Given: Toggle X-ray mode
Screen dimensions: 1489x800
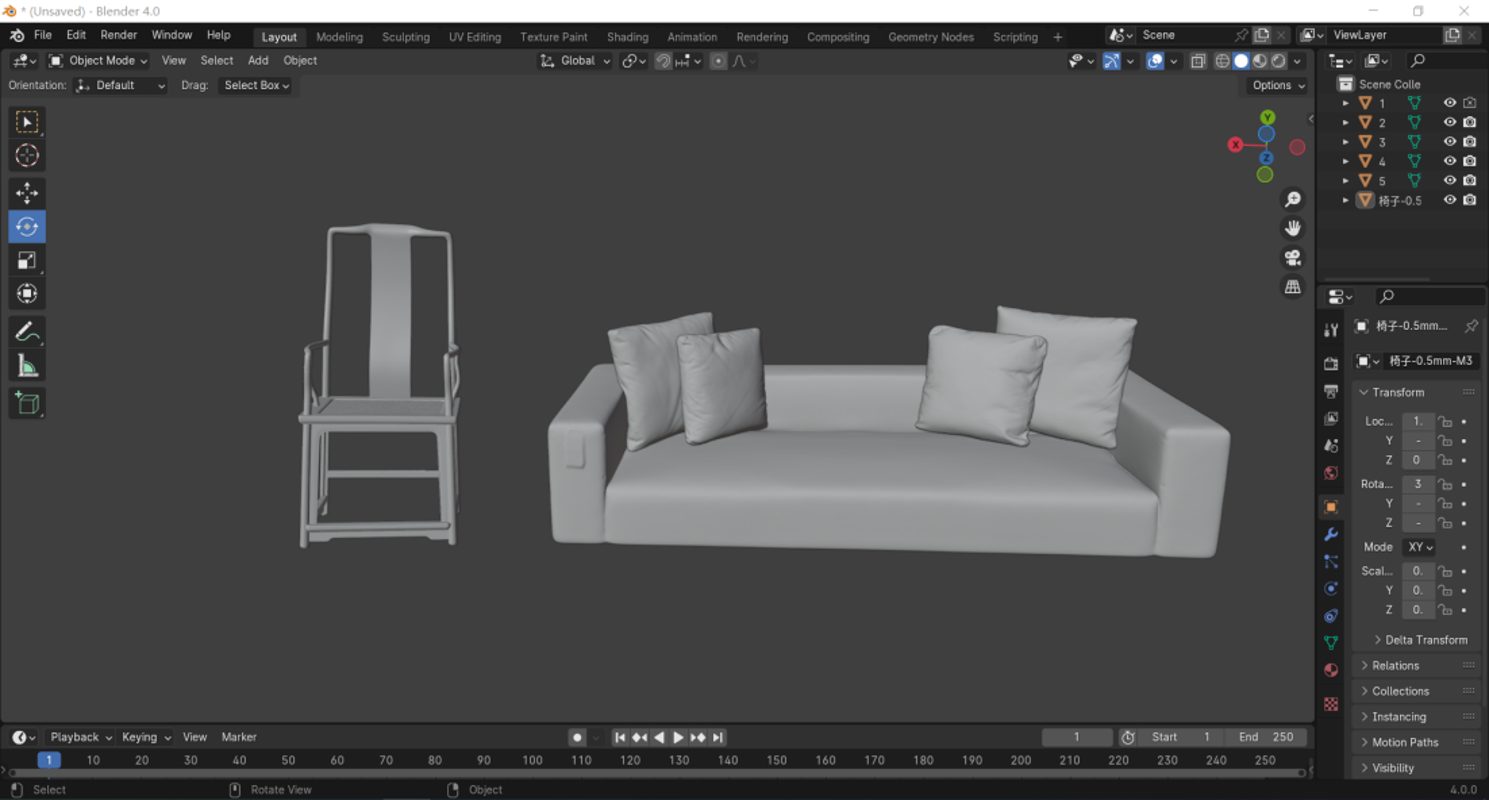Looking at the screenshot, I should click(x=1198, y=61).
